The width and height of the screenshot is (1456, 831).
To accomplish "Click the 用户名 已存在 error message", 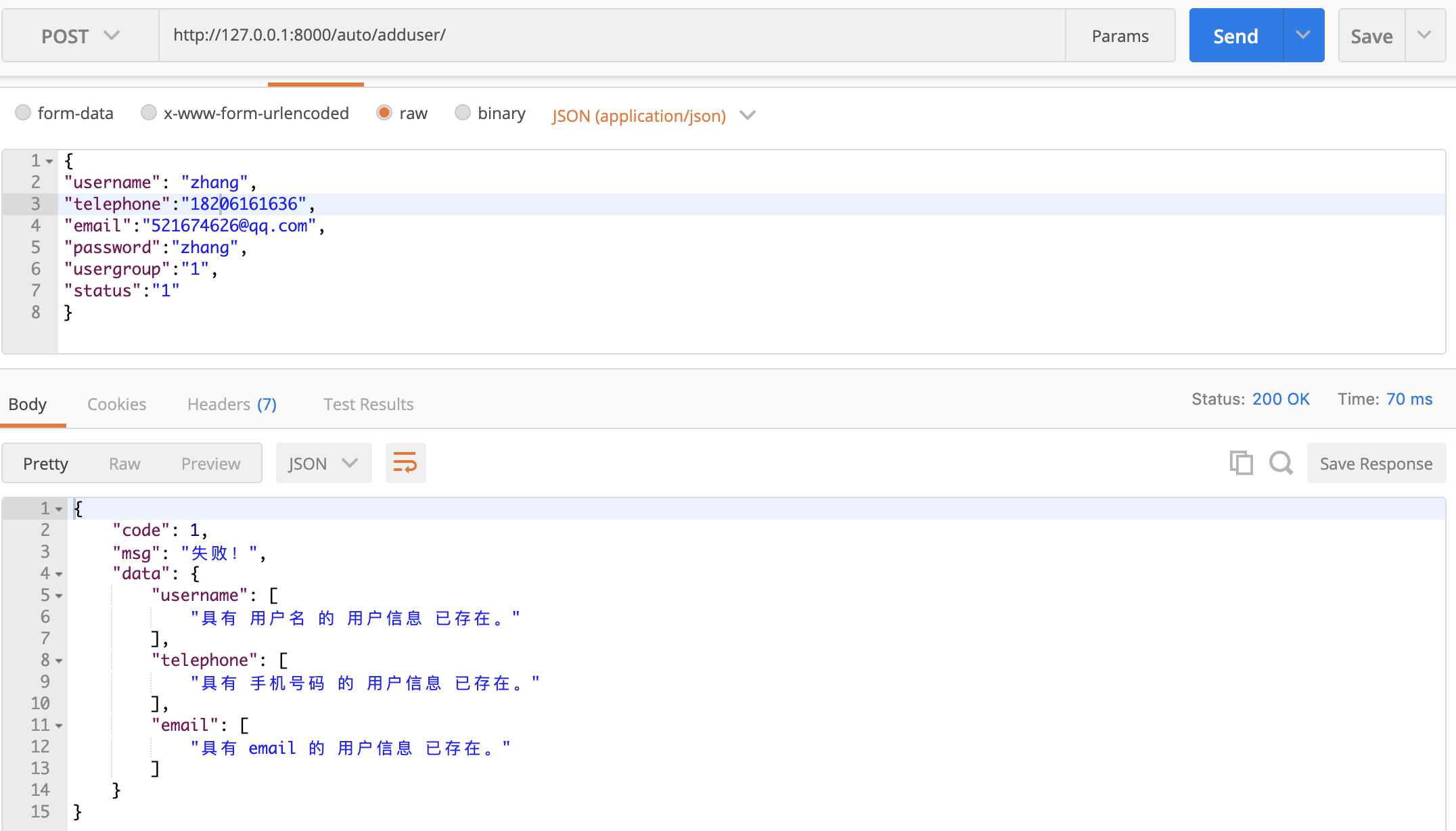I will [x=355, y=618].
